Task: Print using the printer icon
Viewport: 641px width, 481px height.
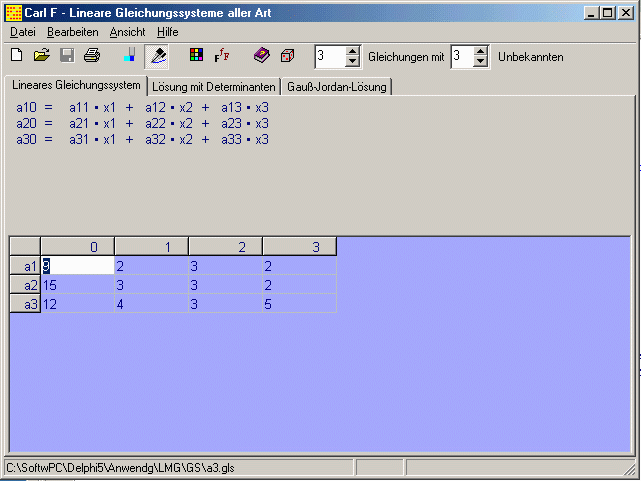Action: coord(92,56)
